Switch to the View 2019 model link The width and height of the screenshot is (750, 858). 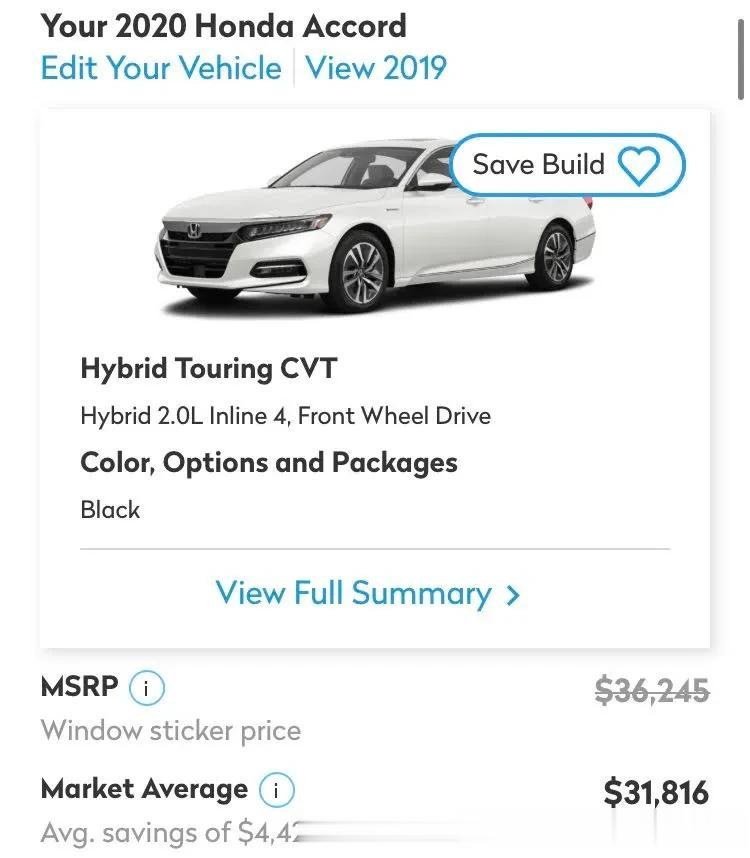pyautogui.click(x=376, y=68)
